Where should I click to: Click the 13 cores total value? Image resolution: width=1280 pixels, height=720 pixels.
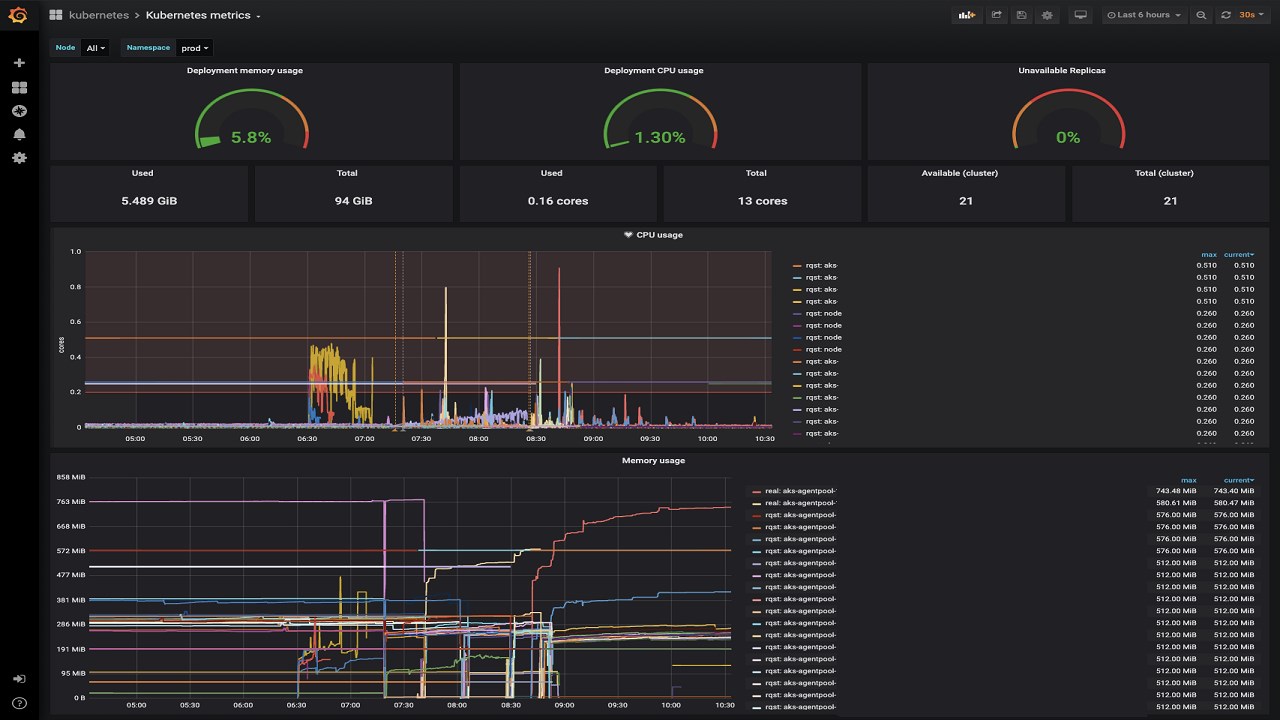(x=763, y=201)
